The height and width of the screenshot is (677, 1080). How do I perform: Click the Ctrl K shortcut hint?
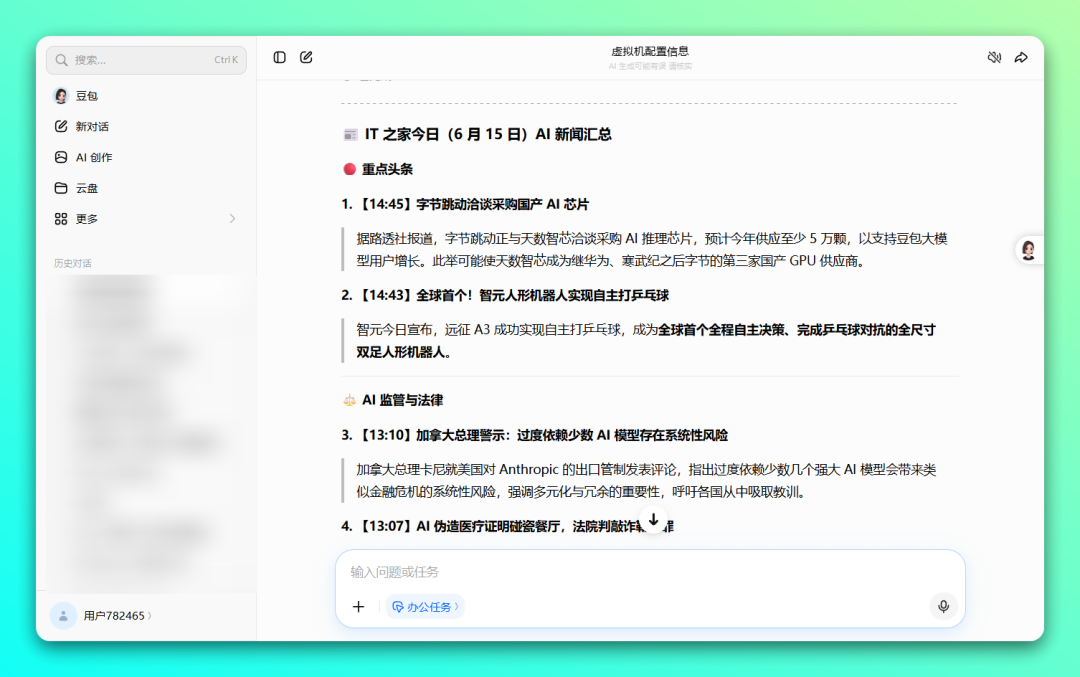click(226, 60)
